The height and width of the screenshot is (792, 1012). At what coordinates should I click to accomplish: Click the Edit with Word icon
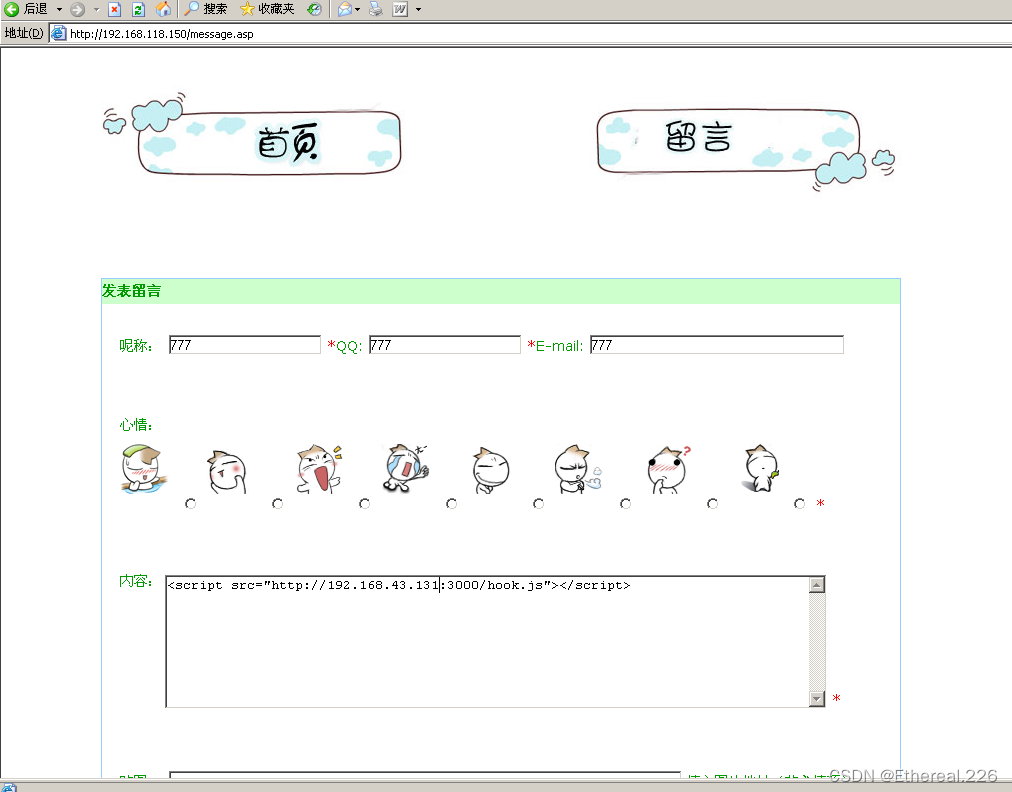pos(400,9)
